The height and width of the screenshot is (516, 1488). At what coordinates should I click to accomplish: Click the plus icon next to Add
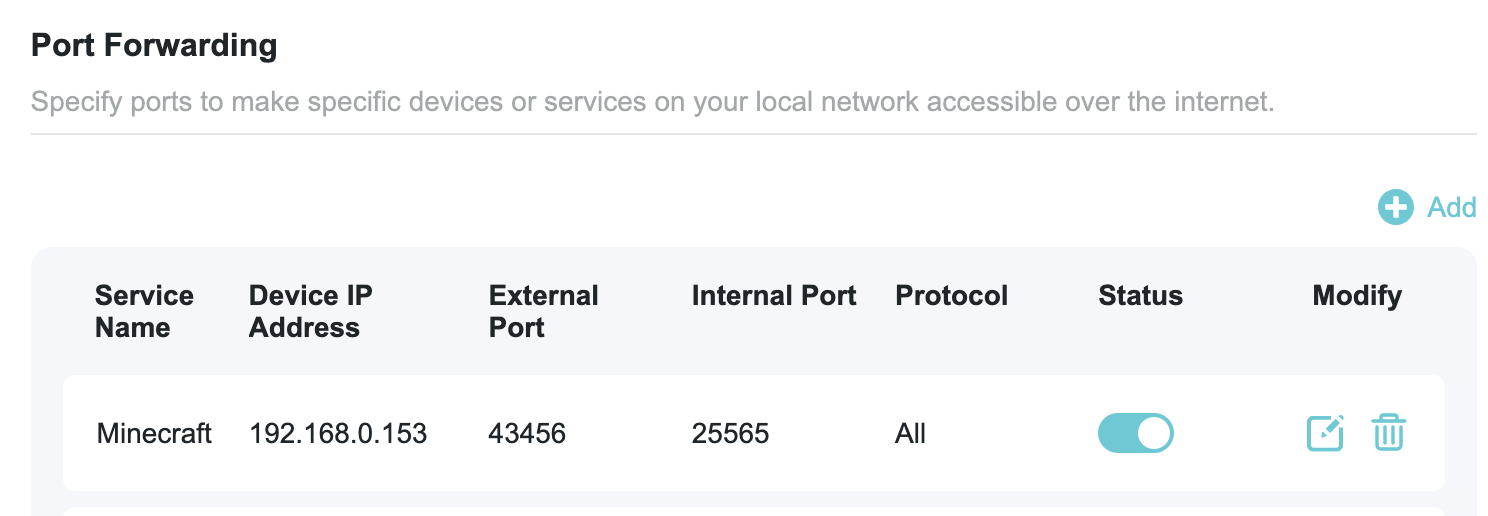point(1395,207)
